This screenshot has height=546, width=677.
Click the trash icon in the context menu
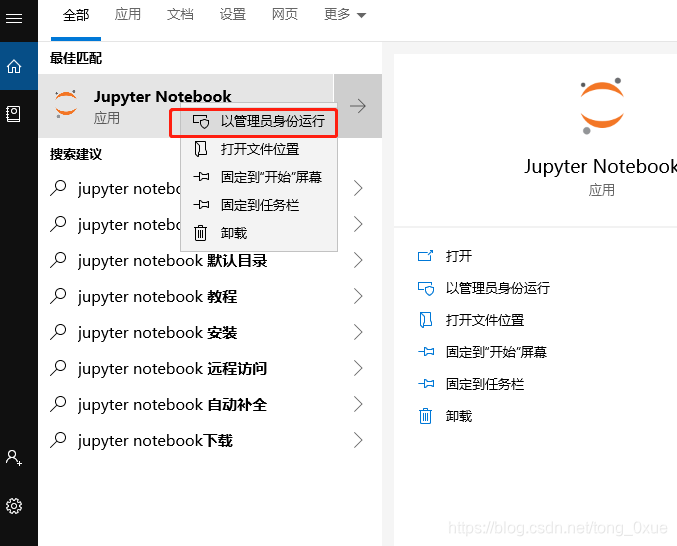[200, 233]
